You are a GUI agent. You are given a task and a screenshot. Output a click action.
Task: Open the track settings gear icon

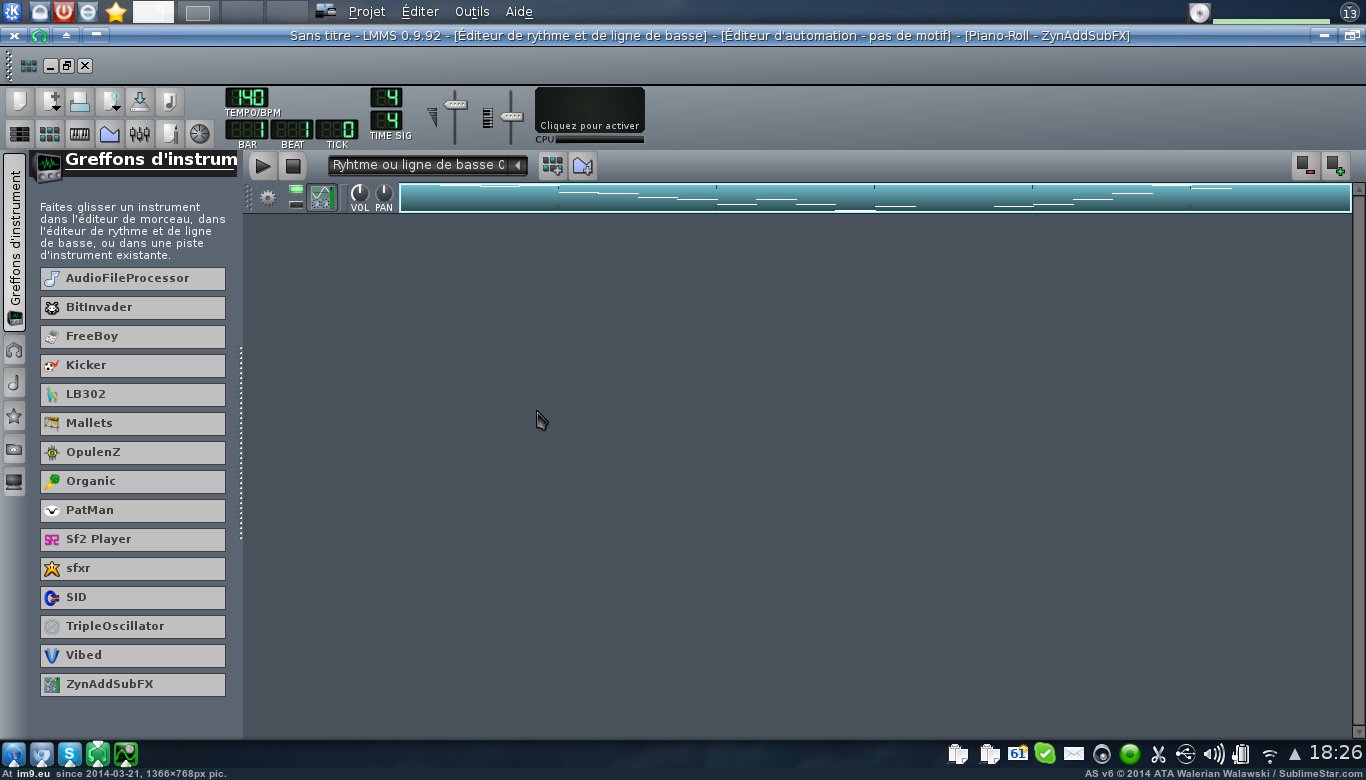268,198
